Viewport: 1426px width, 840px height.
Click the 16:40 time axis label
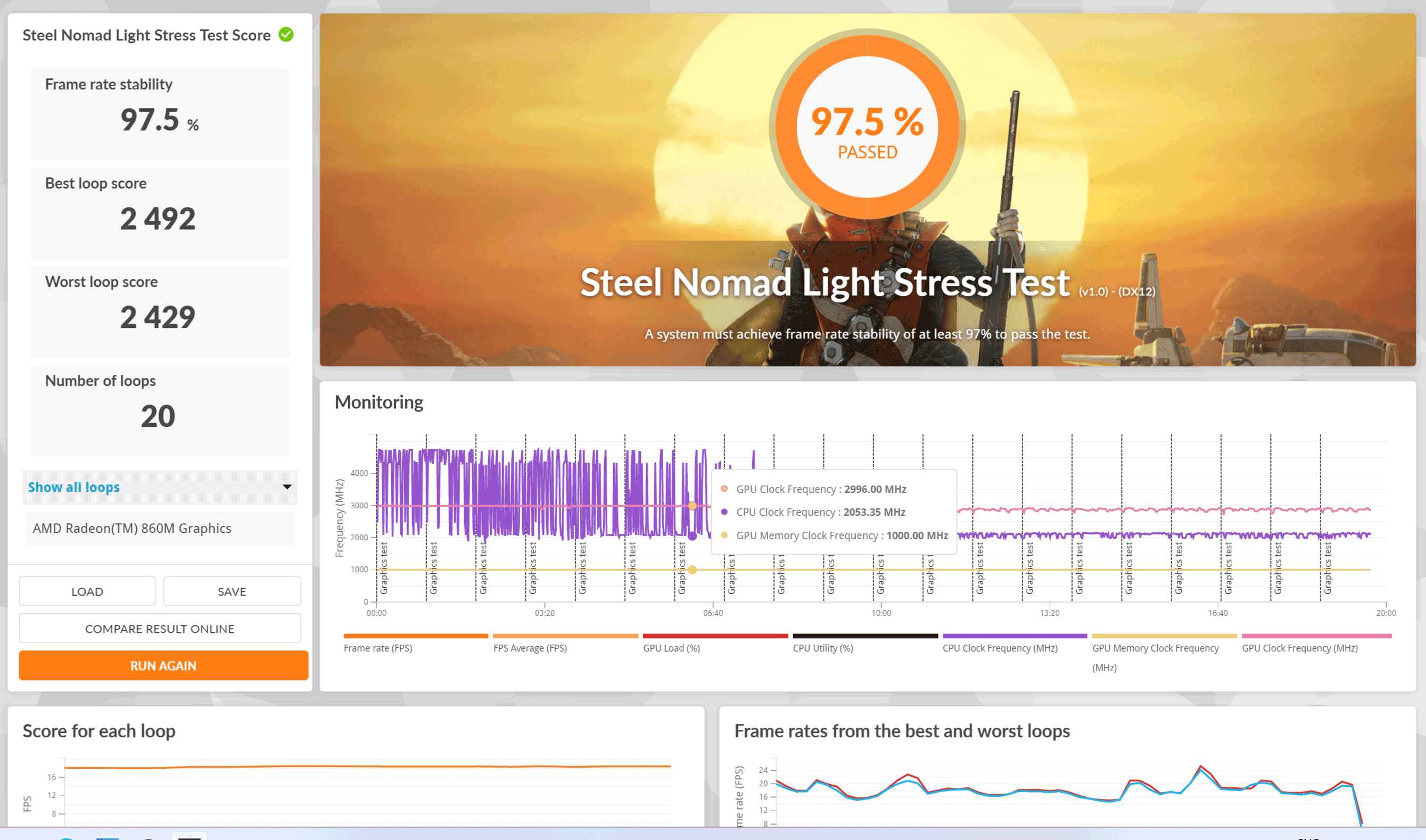tap(1218, 613)
